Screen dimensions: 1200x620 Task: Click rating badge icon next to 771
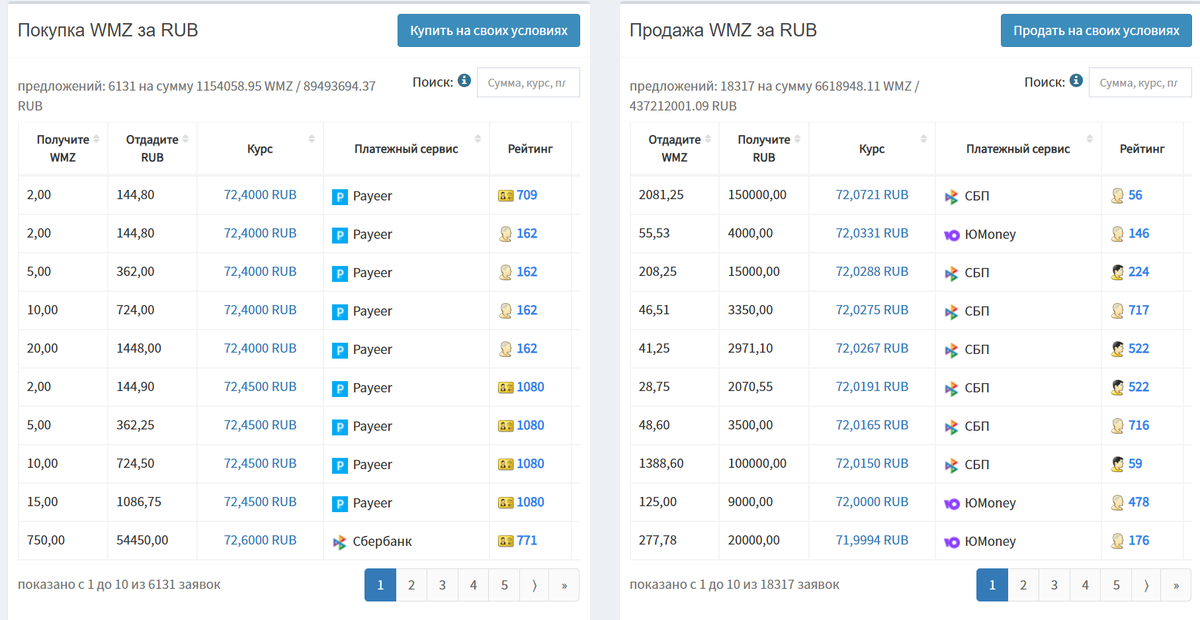506,541
